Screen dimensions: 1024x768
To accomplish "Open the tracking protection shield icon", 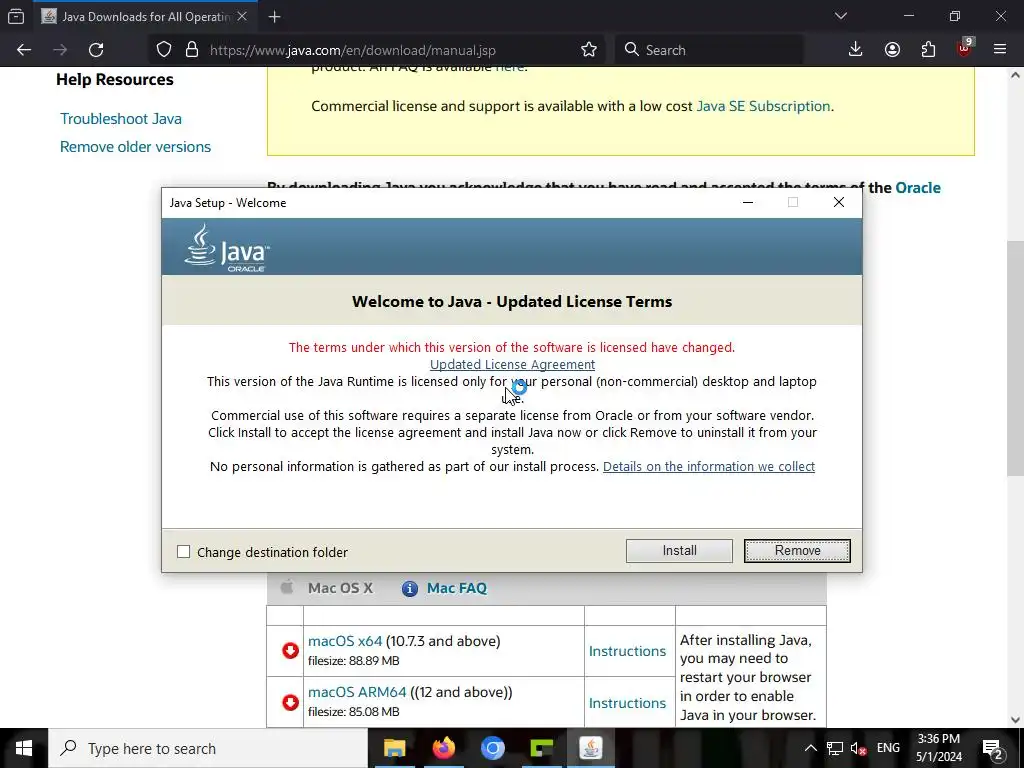I will pos(164,50).
